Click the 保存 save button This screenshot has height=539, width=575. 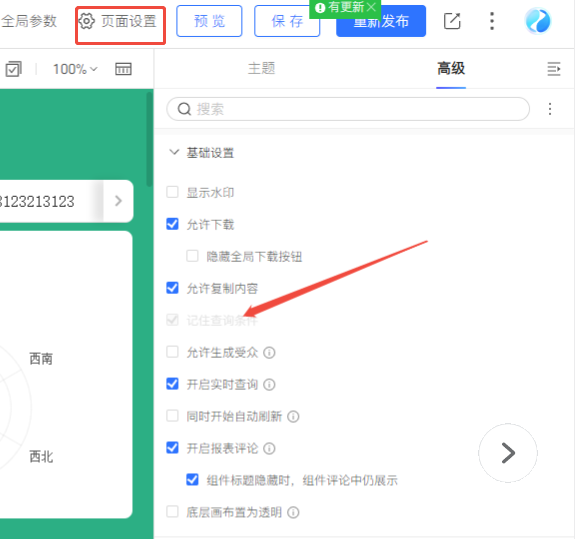287,21
